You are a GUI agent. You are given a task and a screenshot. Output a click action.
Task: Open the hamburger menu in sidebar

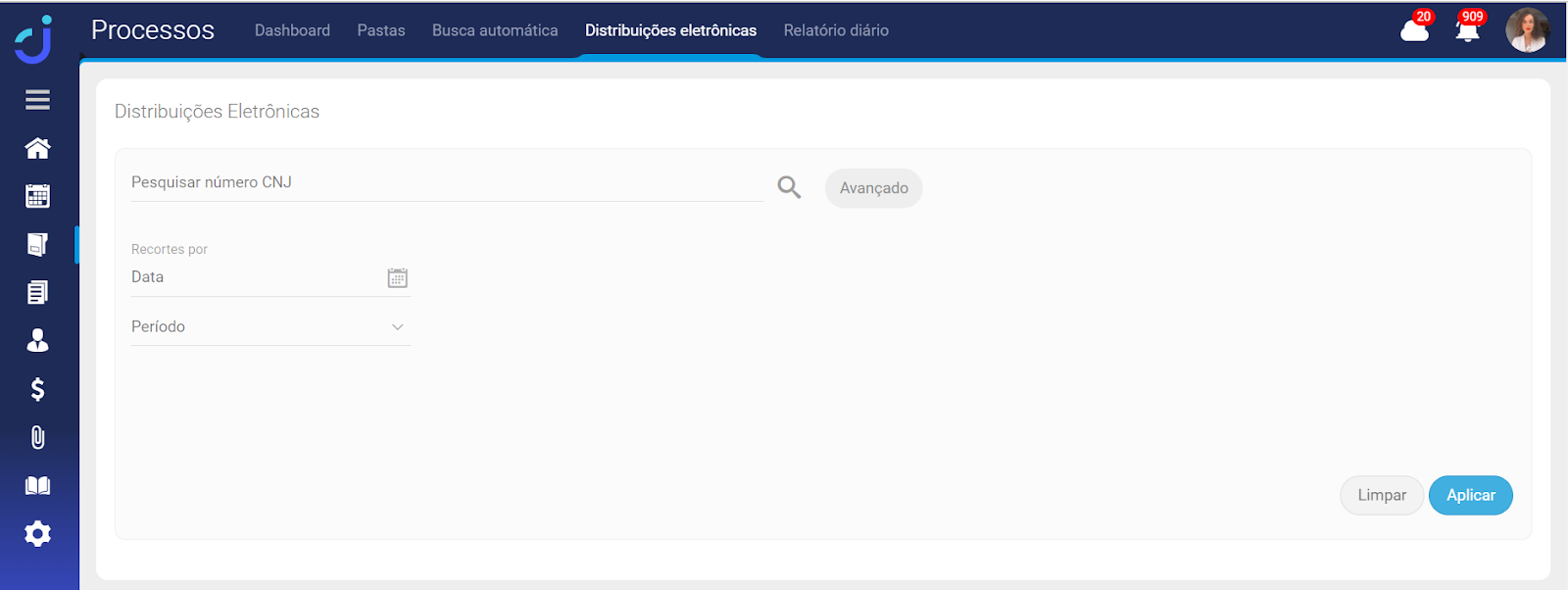[37, 100]
